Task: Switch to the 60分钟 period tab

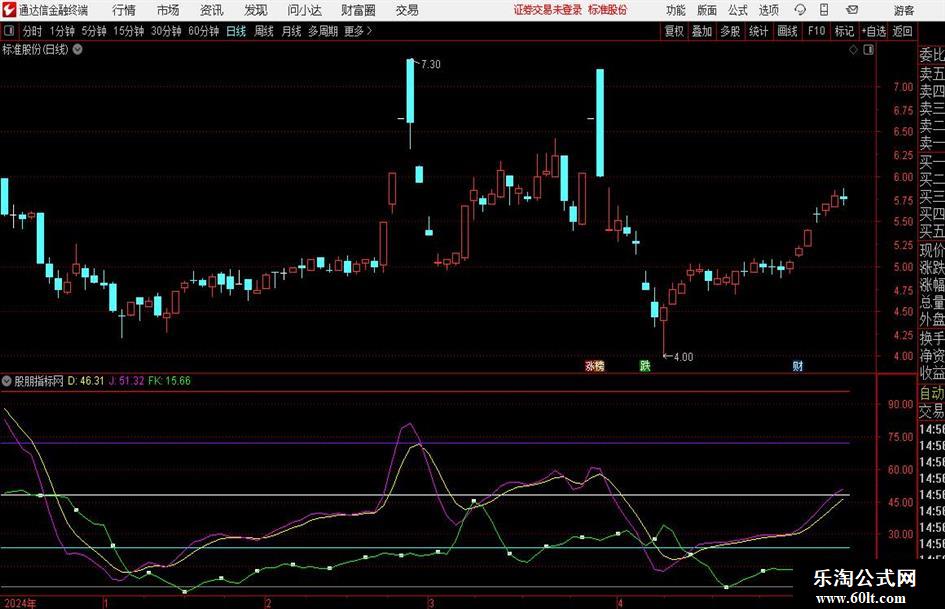Action: click(204, 31)
